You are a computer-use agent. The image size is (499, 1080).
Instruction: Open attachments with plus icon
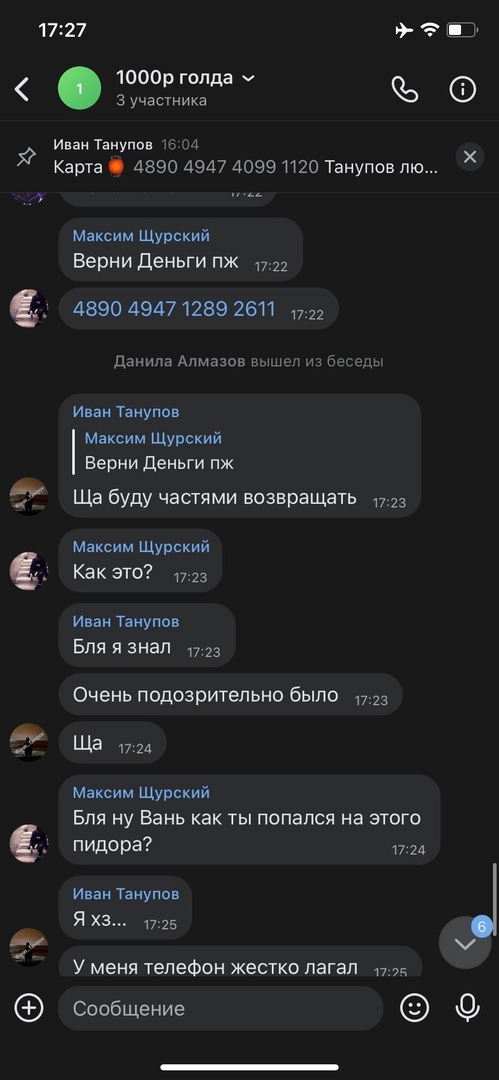pyautogui.click(x=29, y=1008)
